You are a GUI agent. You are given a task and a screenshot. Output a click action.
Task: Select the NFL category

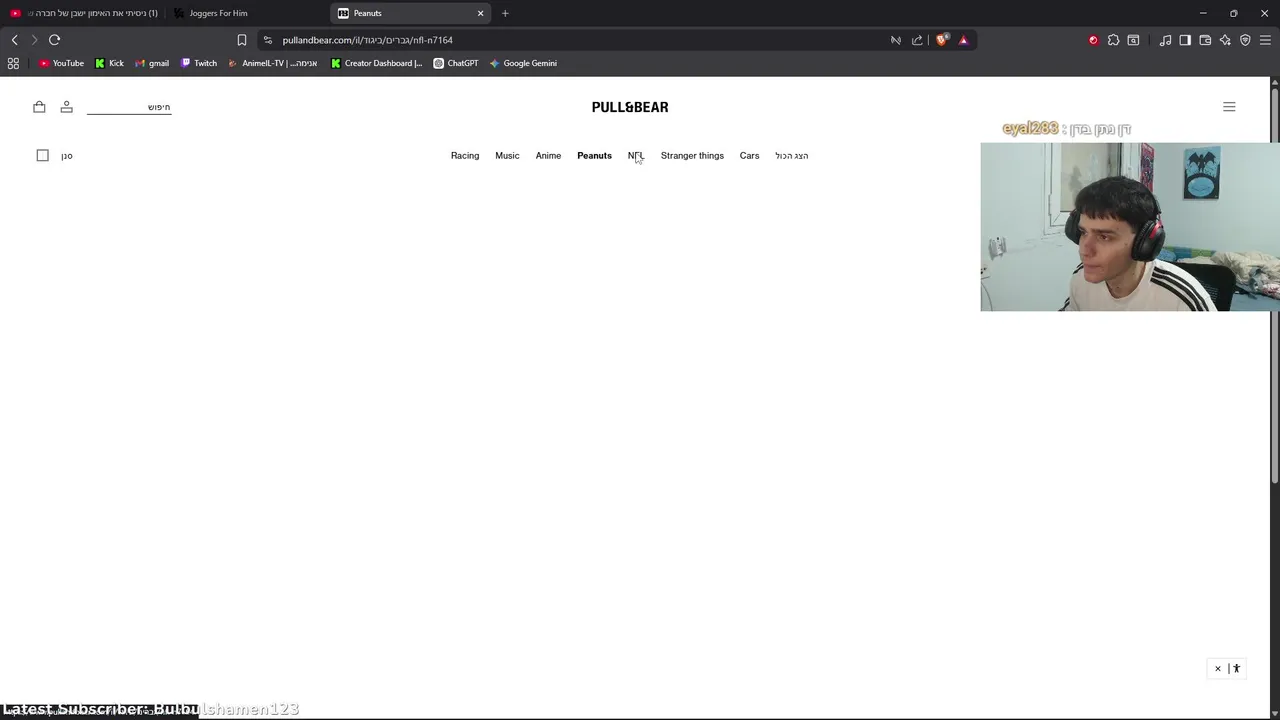[636, 156]
